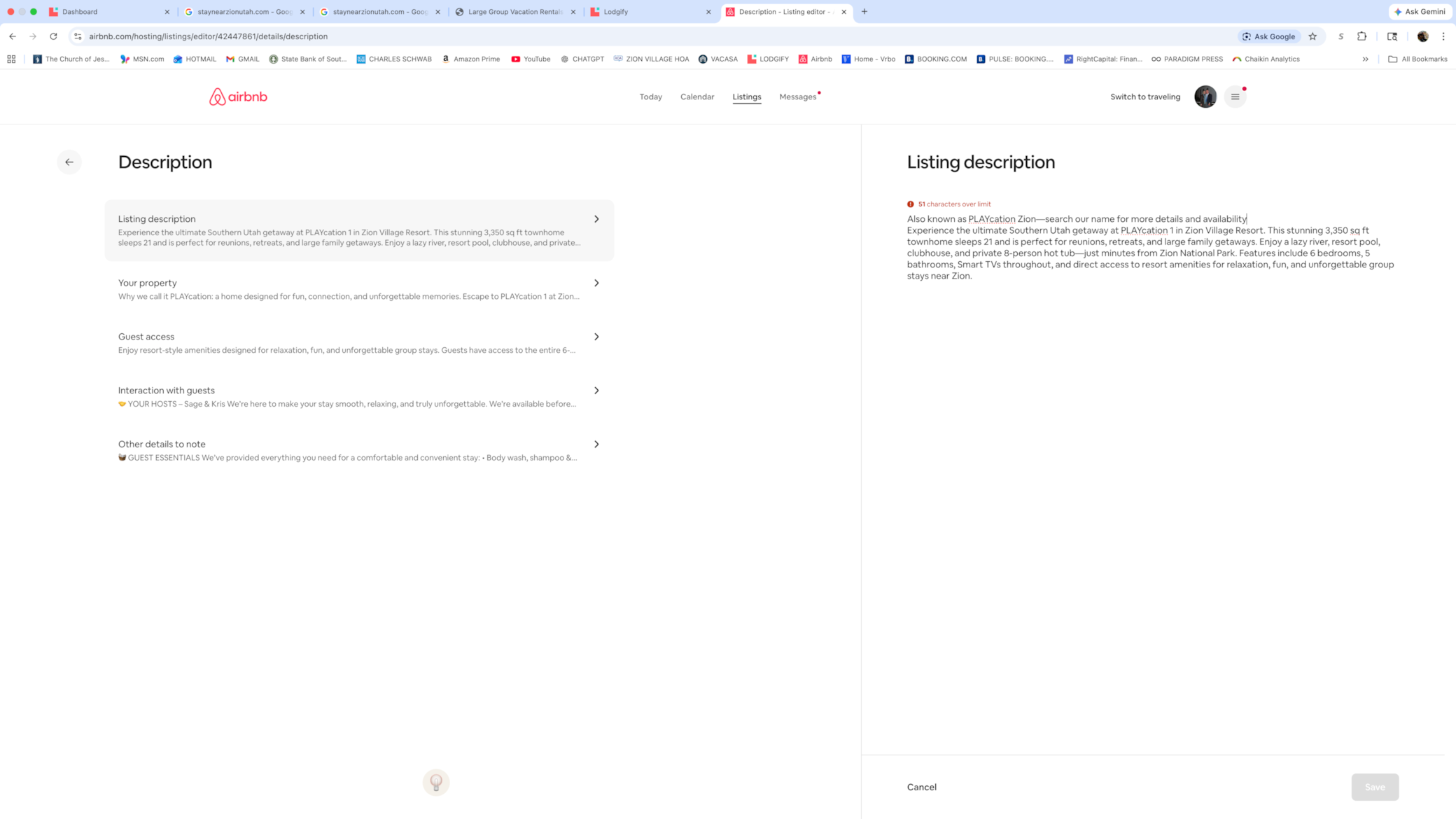This screenshot has width=1456, height=819.
Task: Open the VACASA bookmark
Action: coord(718,59)
